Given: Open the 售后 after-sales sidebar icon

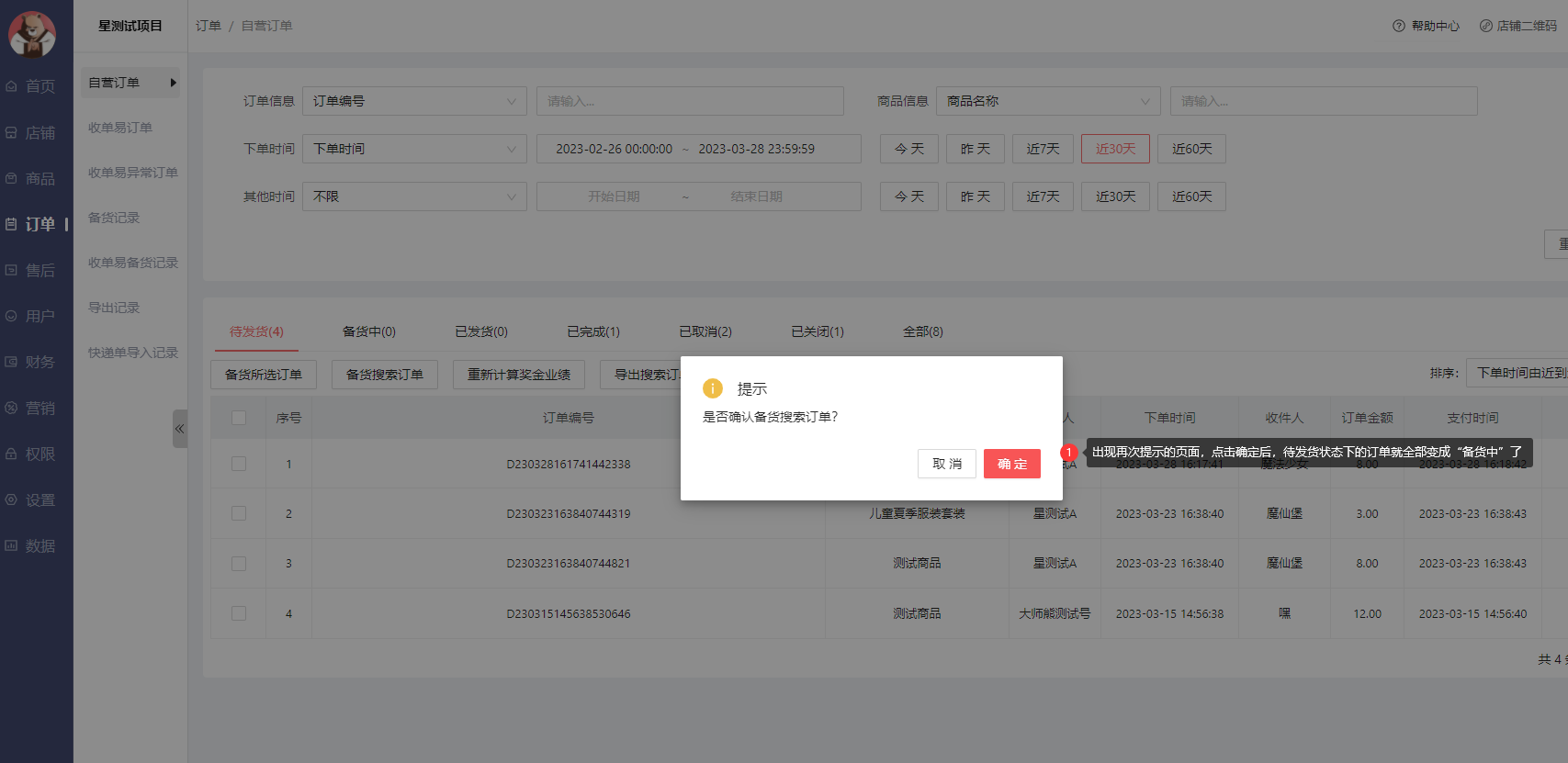Looking at the screenshot, I should coord(12,271).
